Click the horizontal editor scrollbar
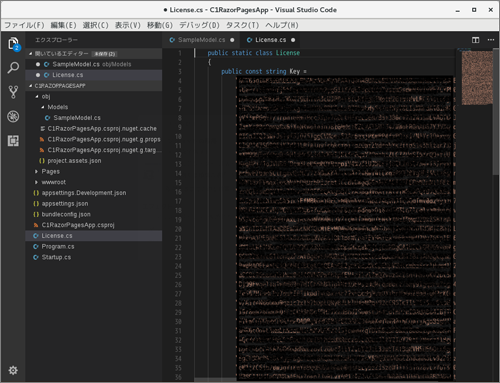This screenshot has height=383, width=500. point(215,379)
